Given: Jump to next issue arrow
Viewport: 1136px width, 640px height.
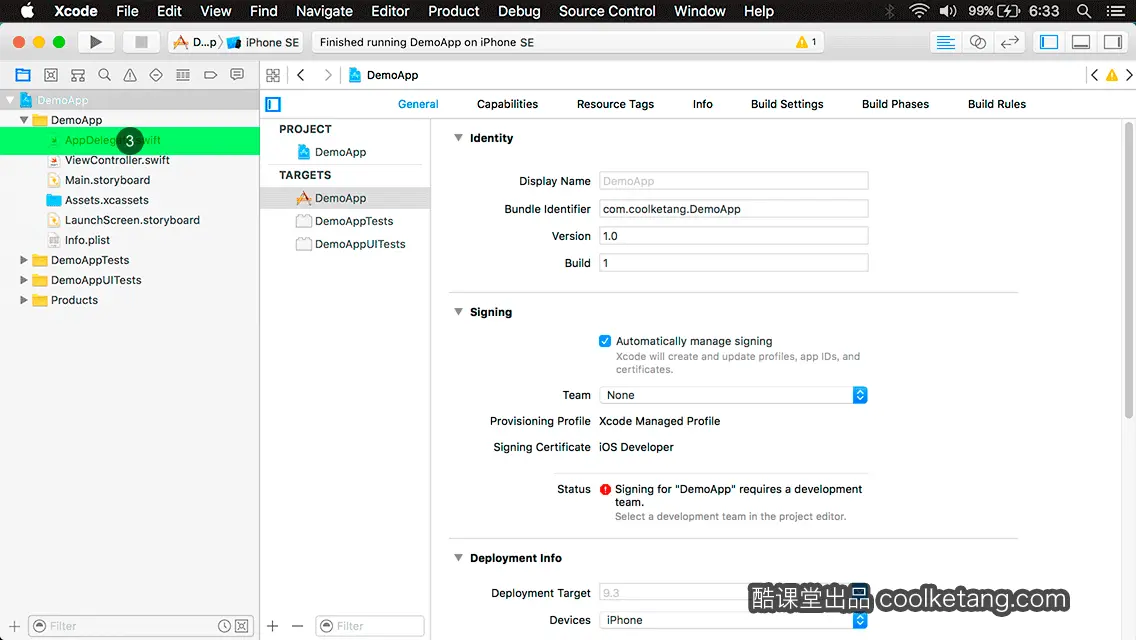Looking at the screenshot, I should pos(1129,75).
